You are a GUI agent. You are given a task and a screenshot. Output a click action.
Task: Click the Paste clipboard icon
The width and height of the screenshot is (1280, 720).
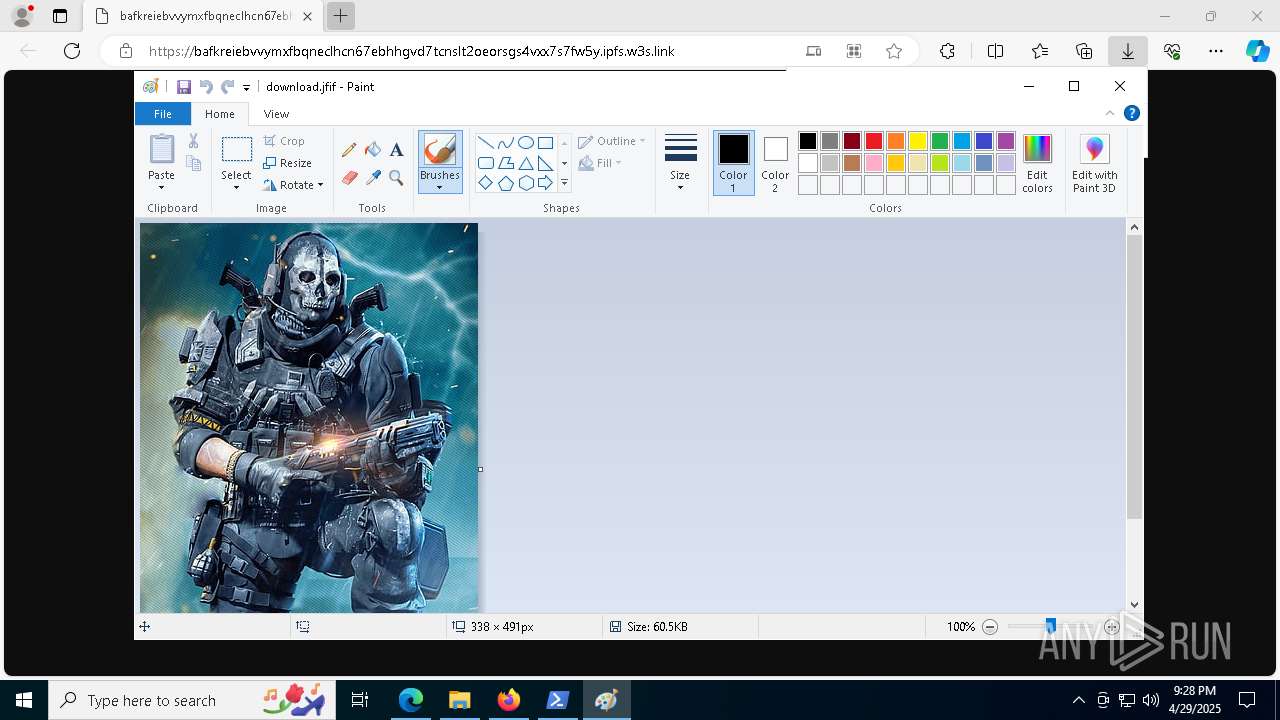click(161, 149)
